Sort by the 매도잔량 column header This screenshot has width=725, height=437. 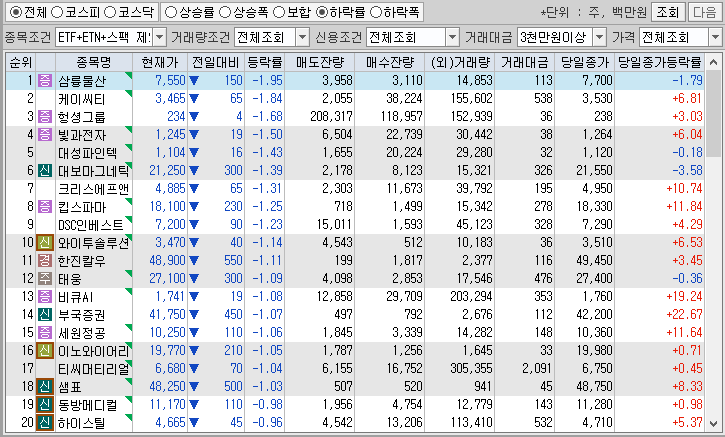(x=319, y=62)
